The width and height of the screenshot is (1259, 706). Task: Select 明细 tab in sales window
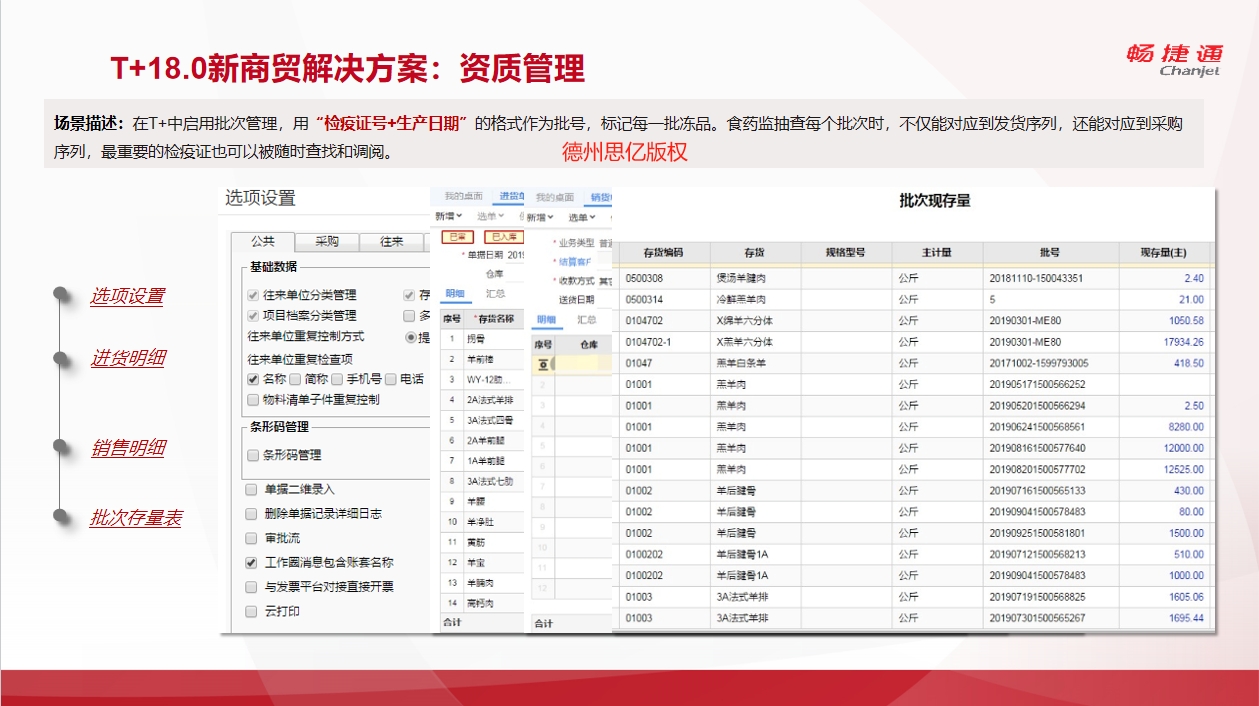[x=546, y=320]
